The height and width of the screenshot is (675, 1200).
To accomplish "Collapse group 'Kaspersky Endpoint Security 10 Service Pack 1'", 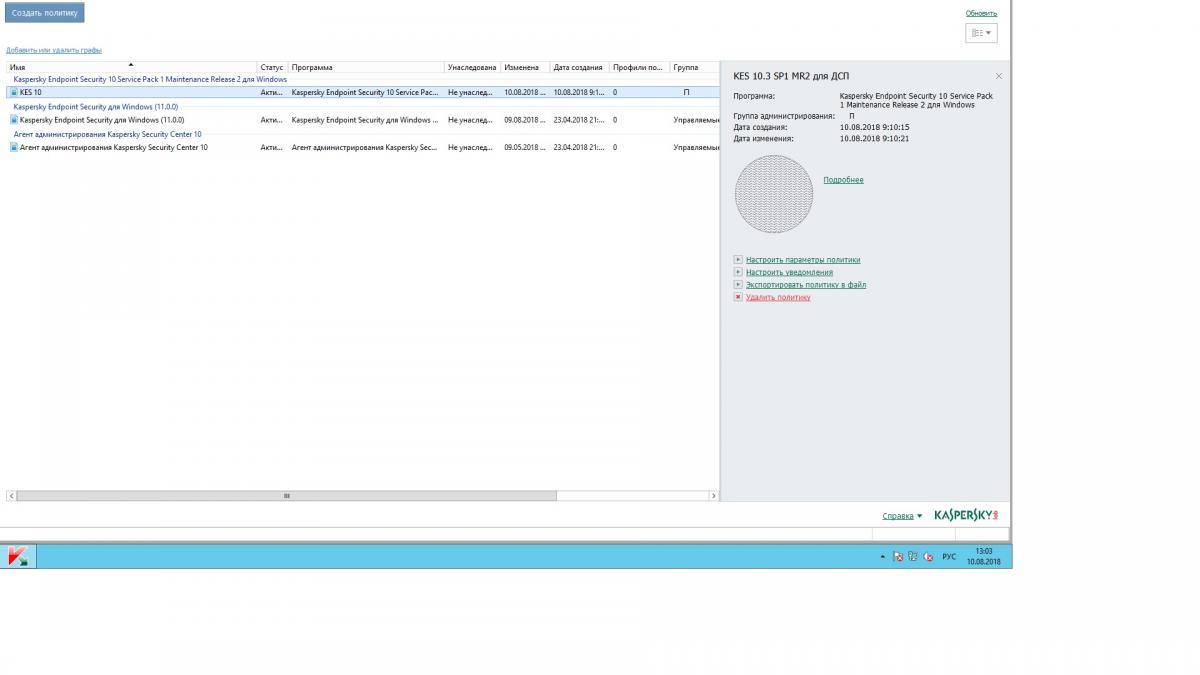I will (150, 79).
